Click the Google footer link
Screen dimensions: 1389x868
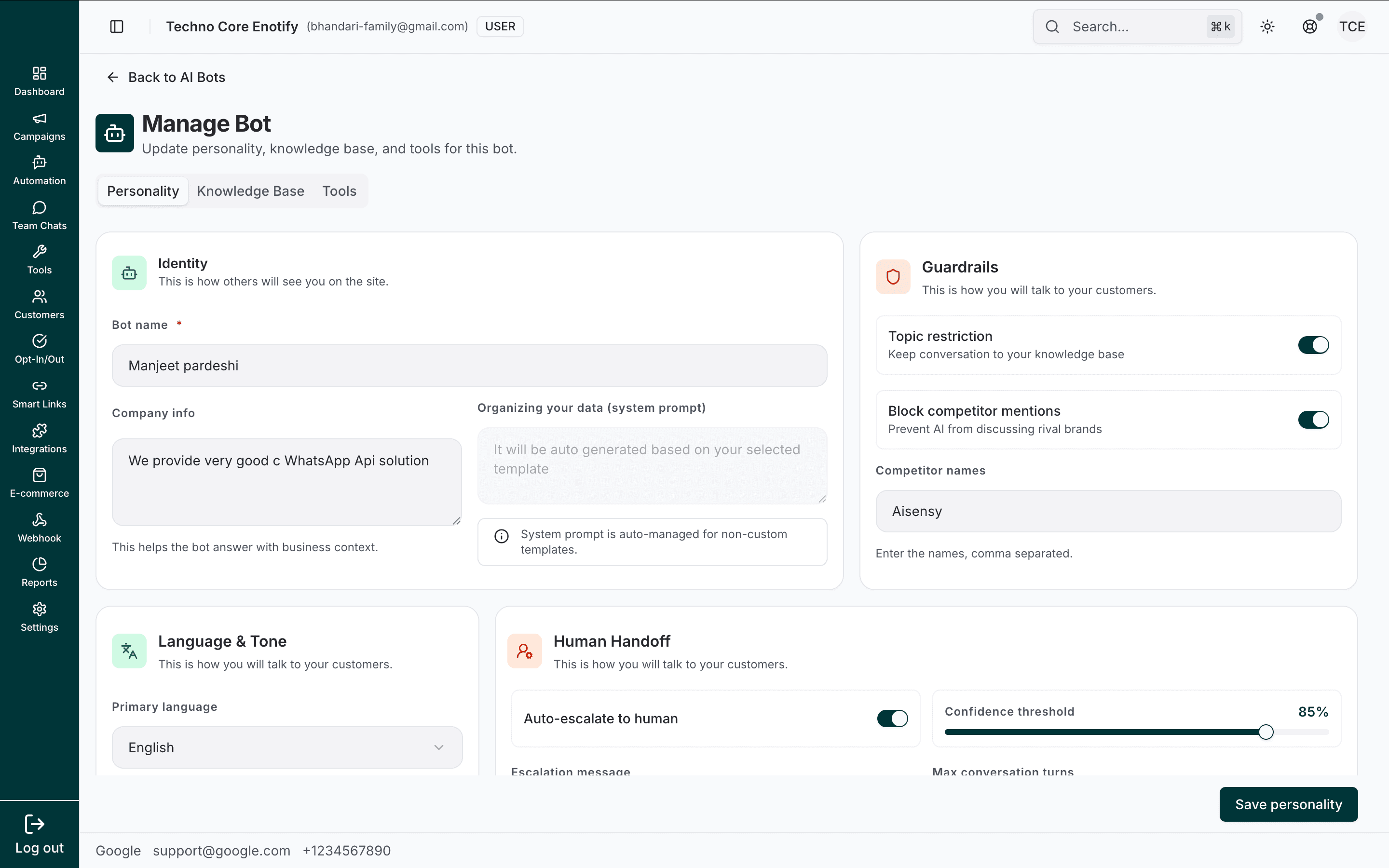[x=118, y=851]
